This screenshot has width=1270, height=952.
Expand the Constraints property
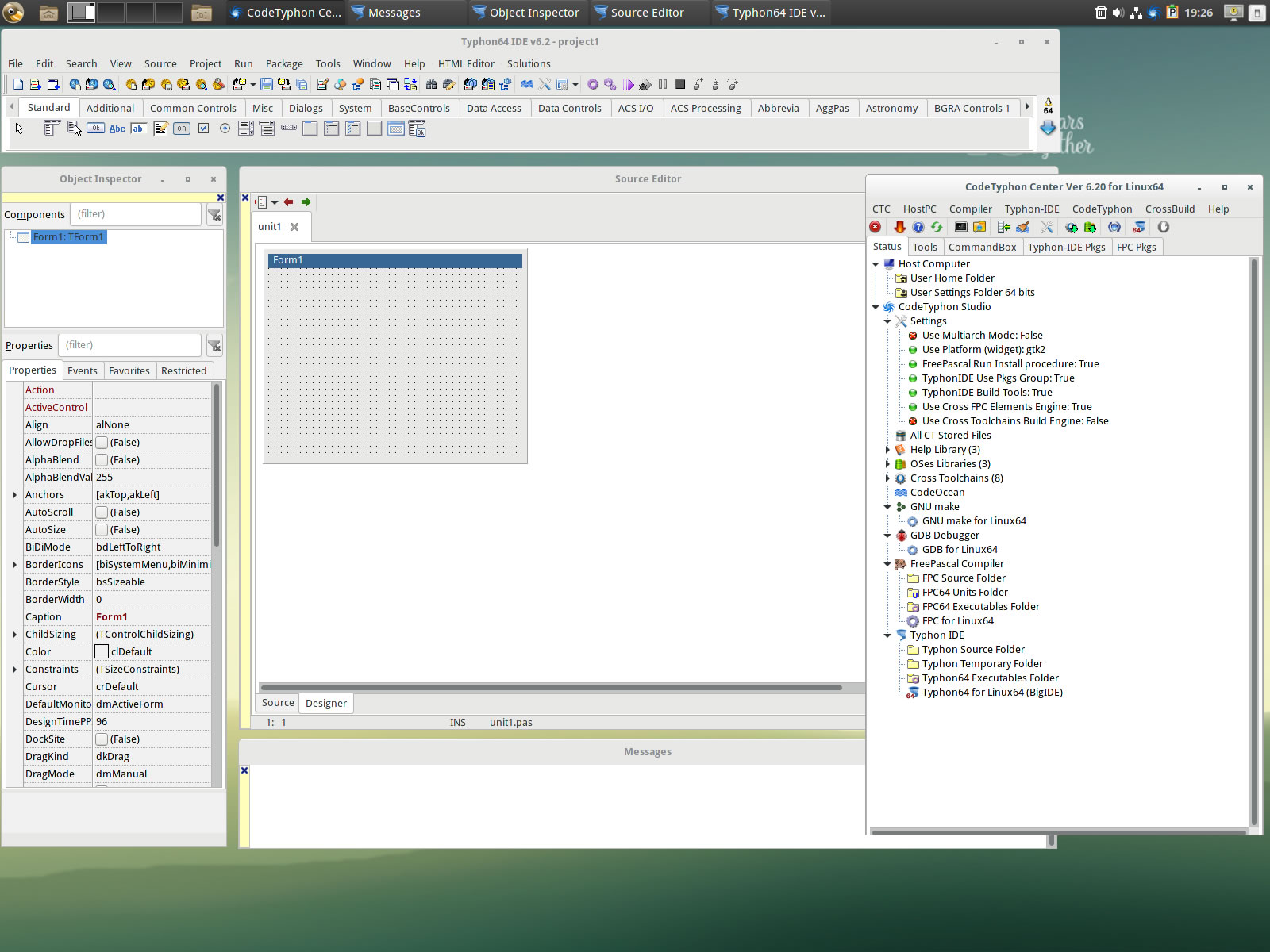pyautogui.click(x=14, y=670)
